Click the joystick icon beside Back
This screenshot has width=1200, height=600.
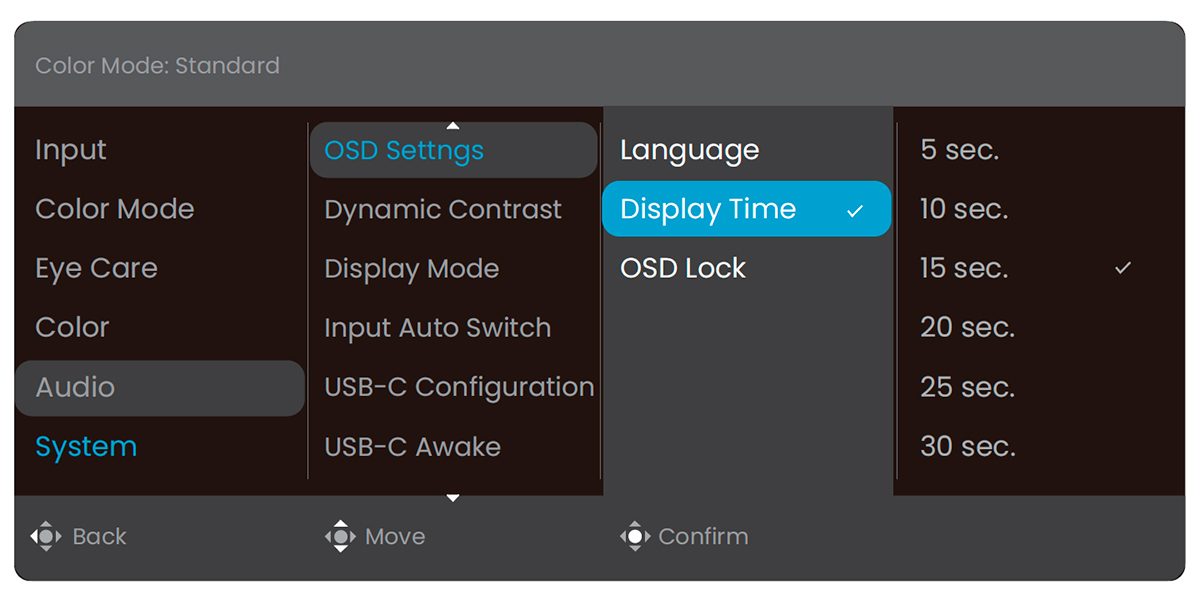pos(46,537)
